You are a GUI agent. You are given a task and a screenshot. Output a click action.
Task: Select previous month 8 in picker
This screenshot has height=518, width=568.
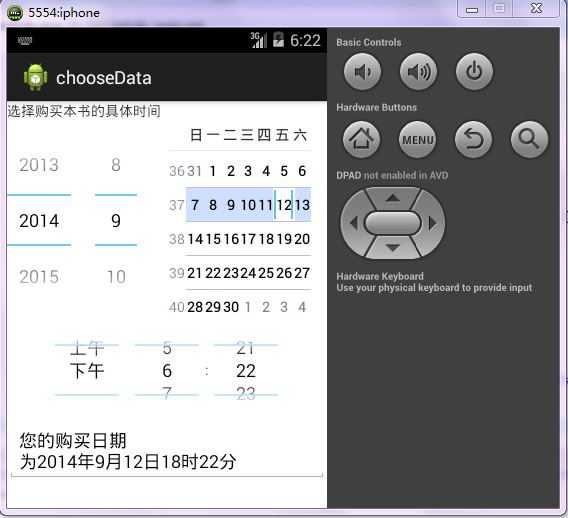[116, 165]
